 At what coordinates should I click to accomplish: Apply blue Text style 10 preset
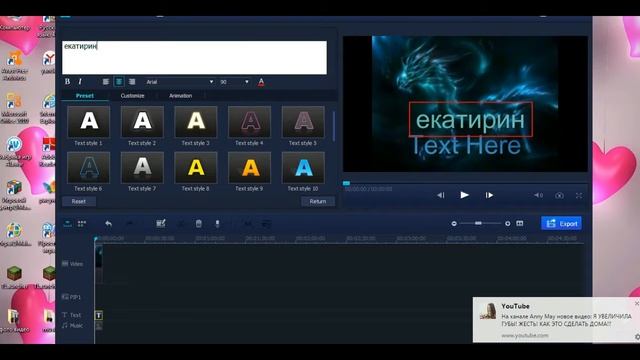pos(303,167)
